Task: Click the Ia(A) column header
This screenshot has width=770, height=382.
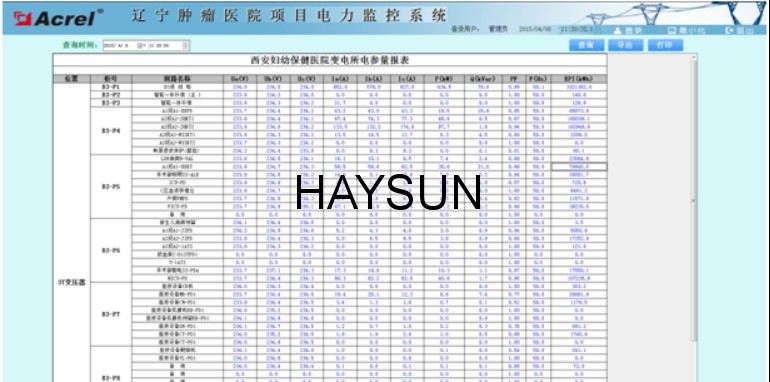Action: point(340,79)
